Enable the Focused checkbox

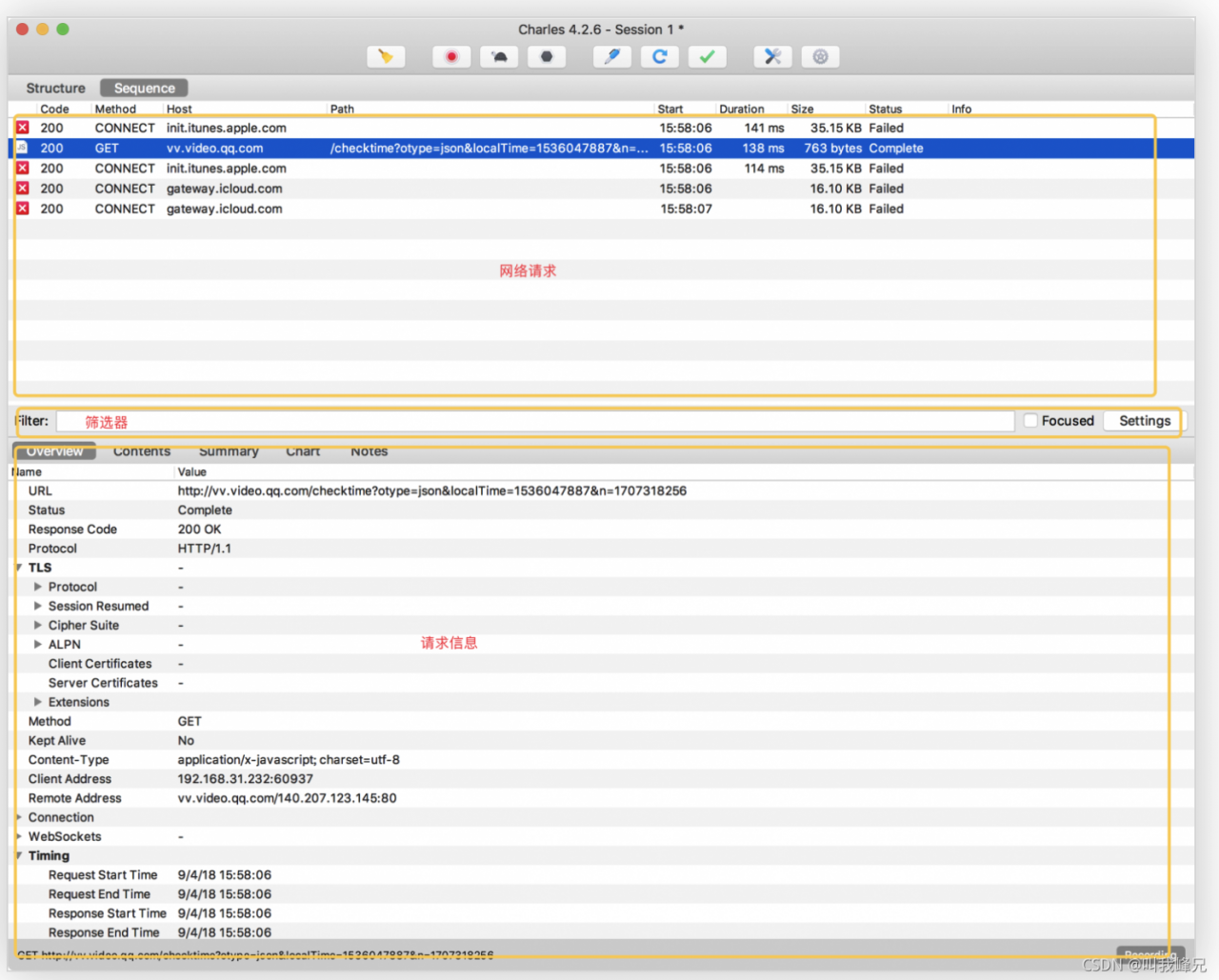(x=1030, y=421)
